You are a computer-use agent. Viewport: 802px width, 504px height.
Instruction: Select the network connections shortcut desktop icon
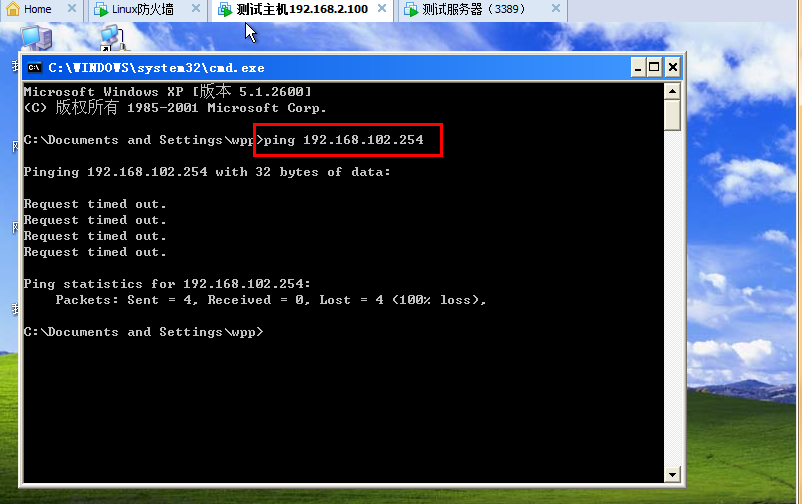click(113, 39)
